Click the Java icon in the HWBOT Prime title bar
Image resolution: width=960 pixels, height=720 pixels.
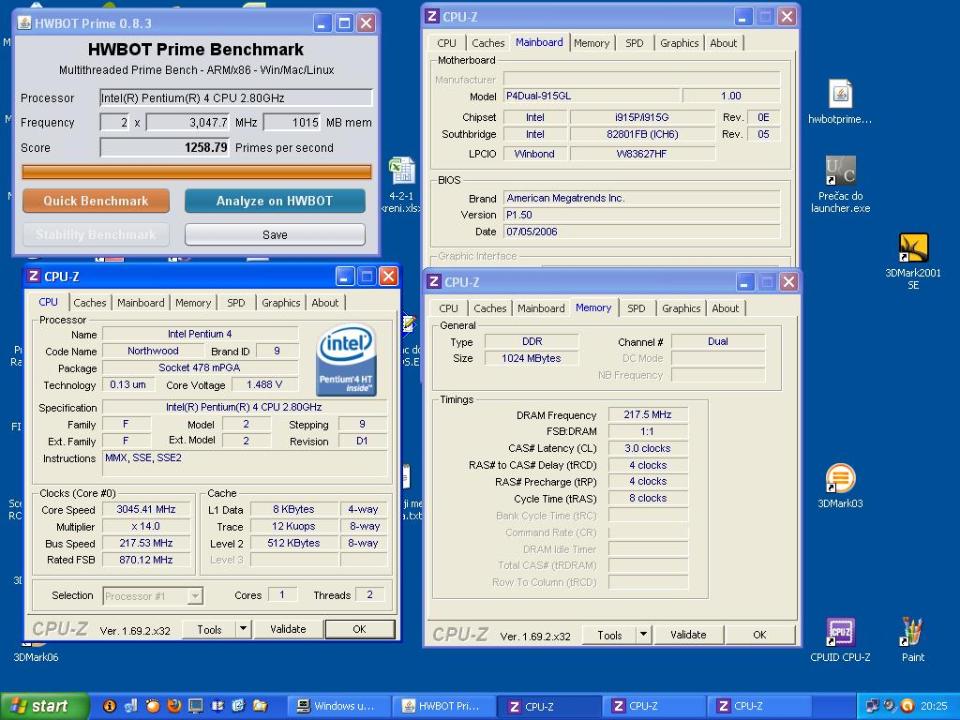(x=24, y=23)
